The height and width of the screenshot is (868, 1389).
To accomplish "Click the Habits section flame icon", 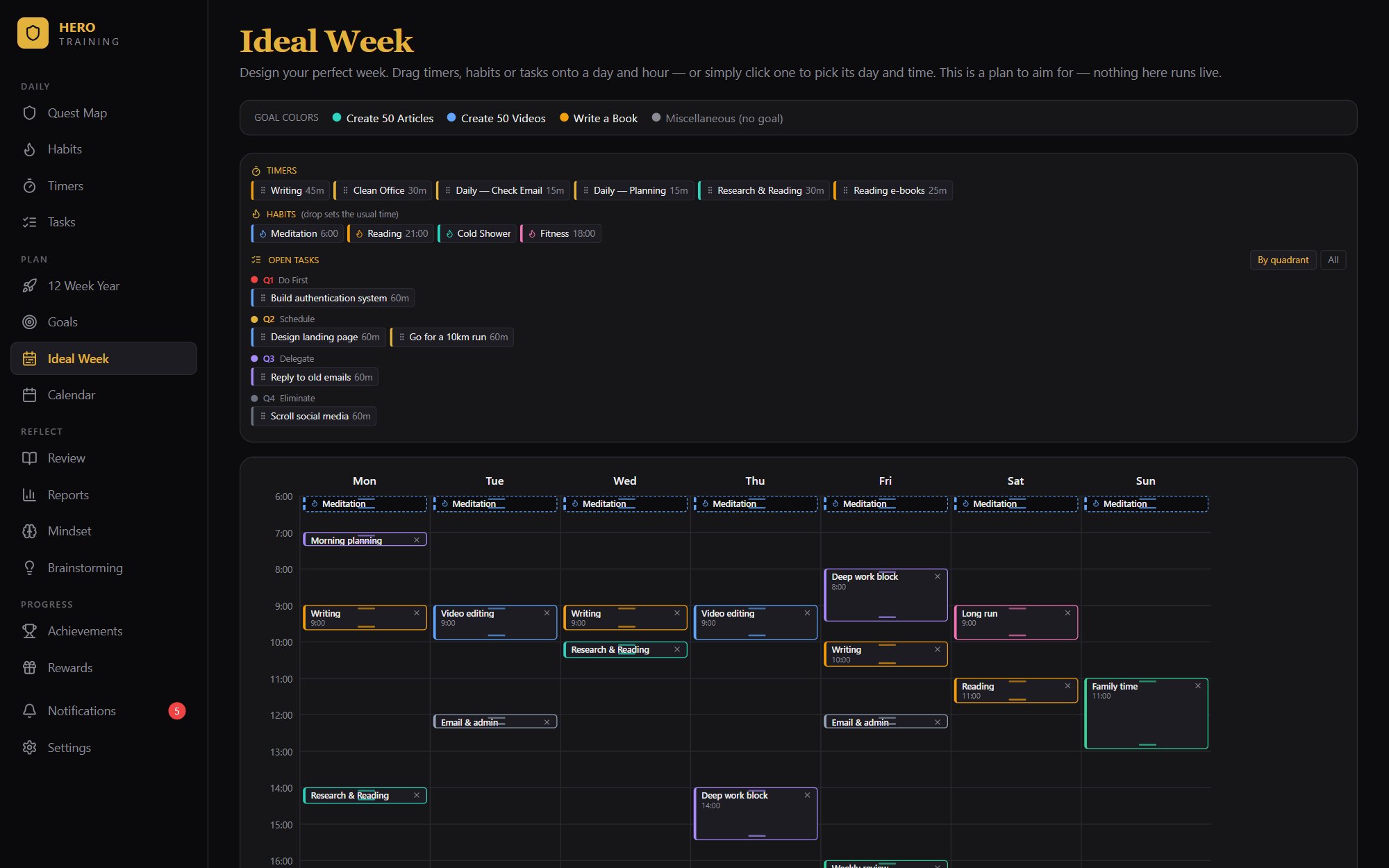I will pos(256,214).
